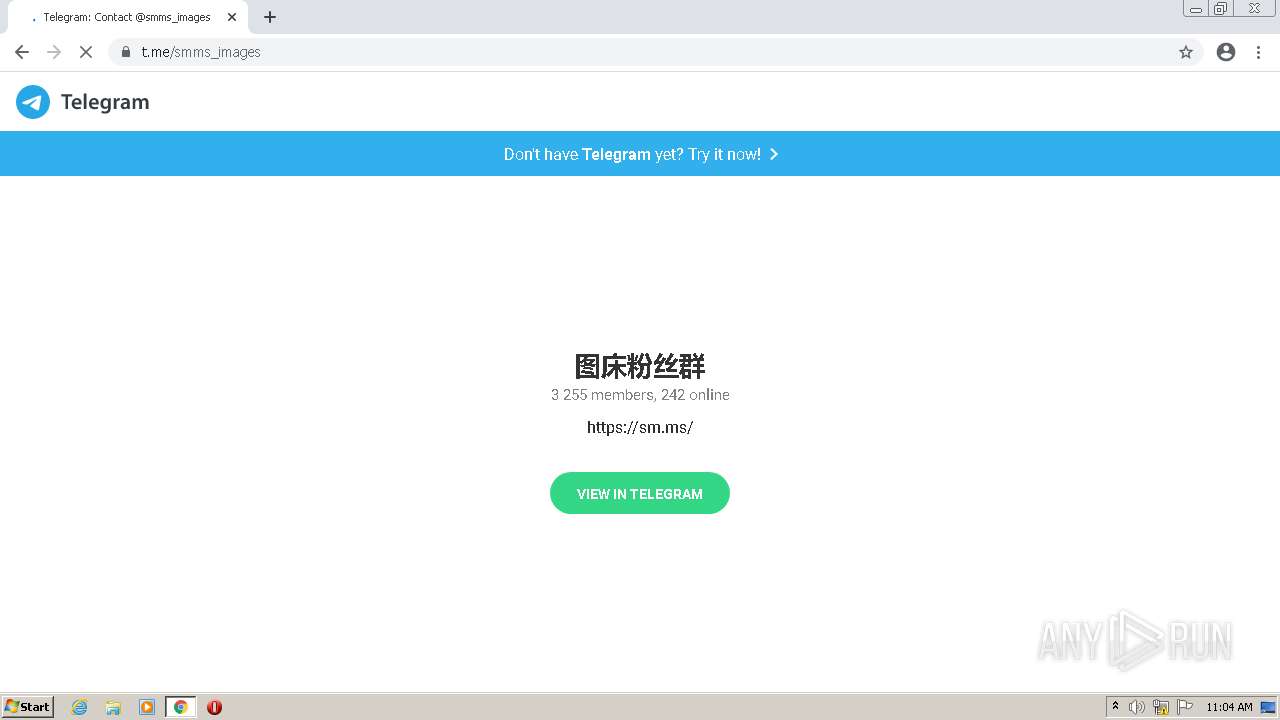Open the Chrome three-dot menu
Viewport: 1280px width, 720px height.
click(x=1258, y=52)
